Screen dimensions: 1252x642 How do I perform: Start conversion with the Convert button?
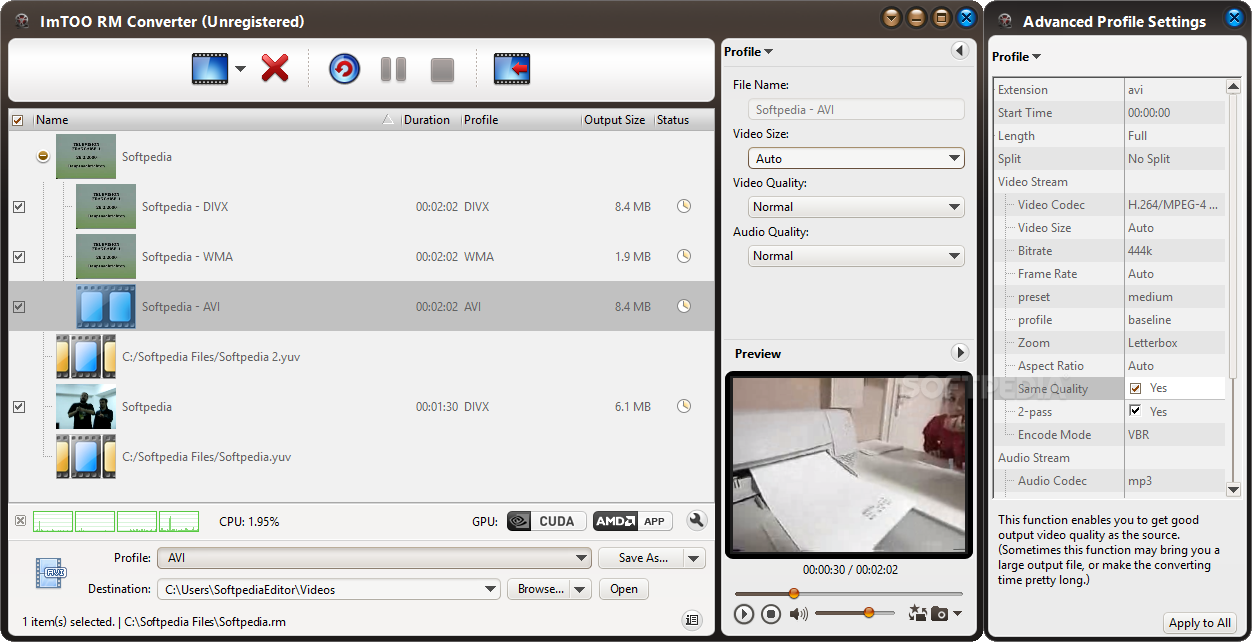coord(344,69)
